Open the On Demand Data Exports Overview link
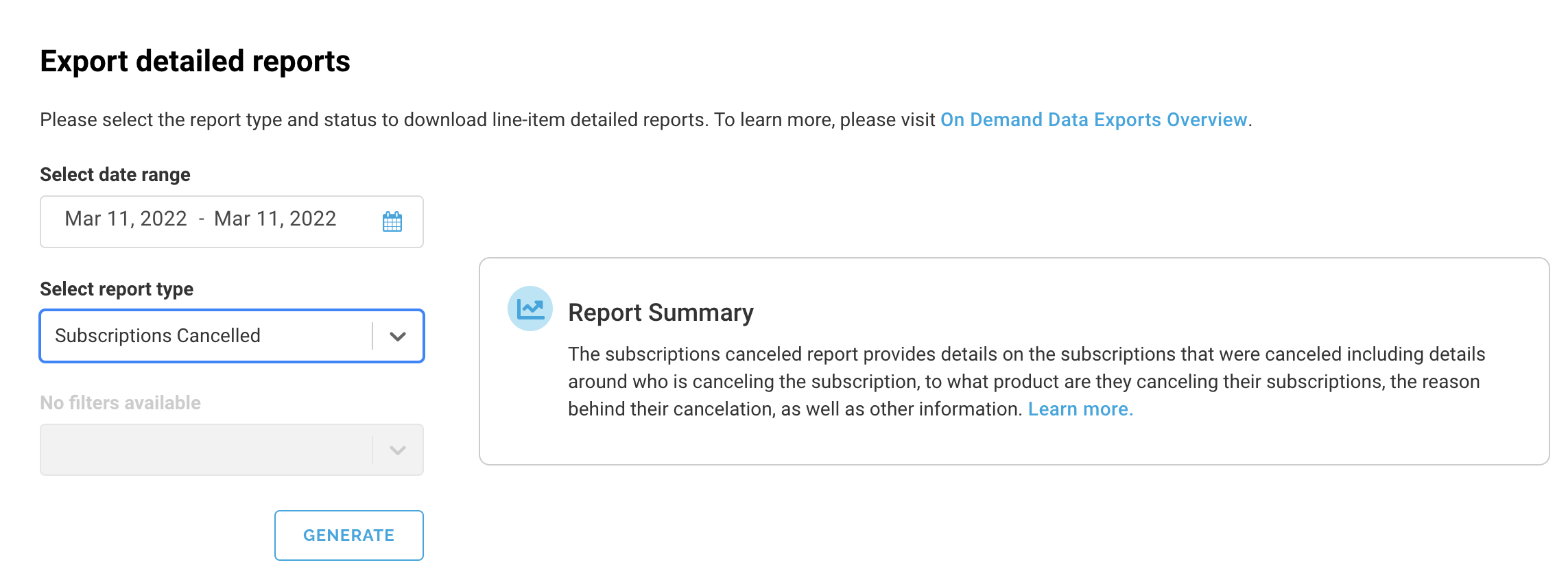Screen dimensions: 1568x580 click(x=1093, y=120)
